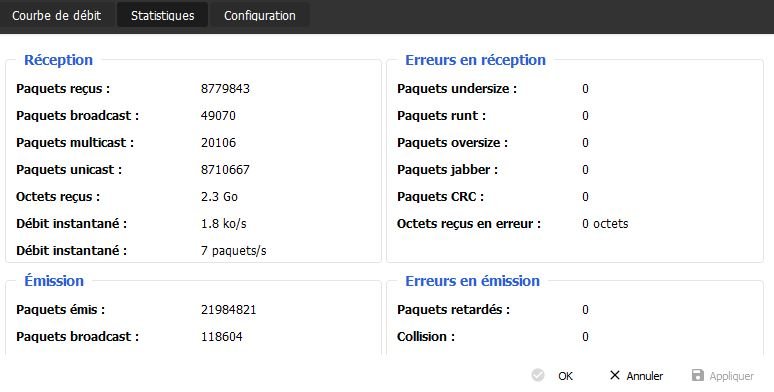Image resolution: width=774 pixels, height=392 pixels.
Task: Click the 7 paquets/s value
Action: pyautogui.click(x=233, y=251)
